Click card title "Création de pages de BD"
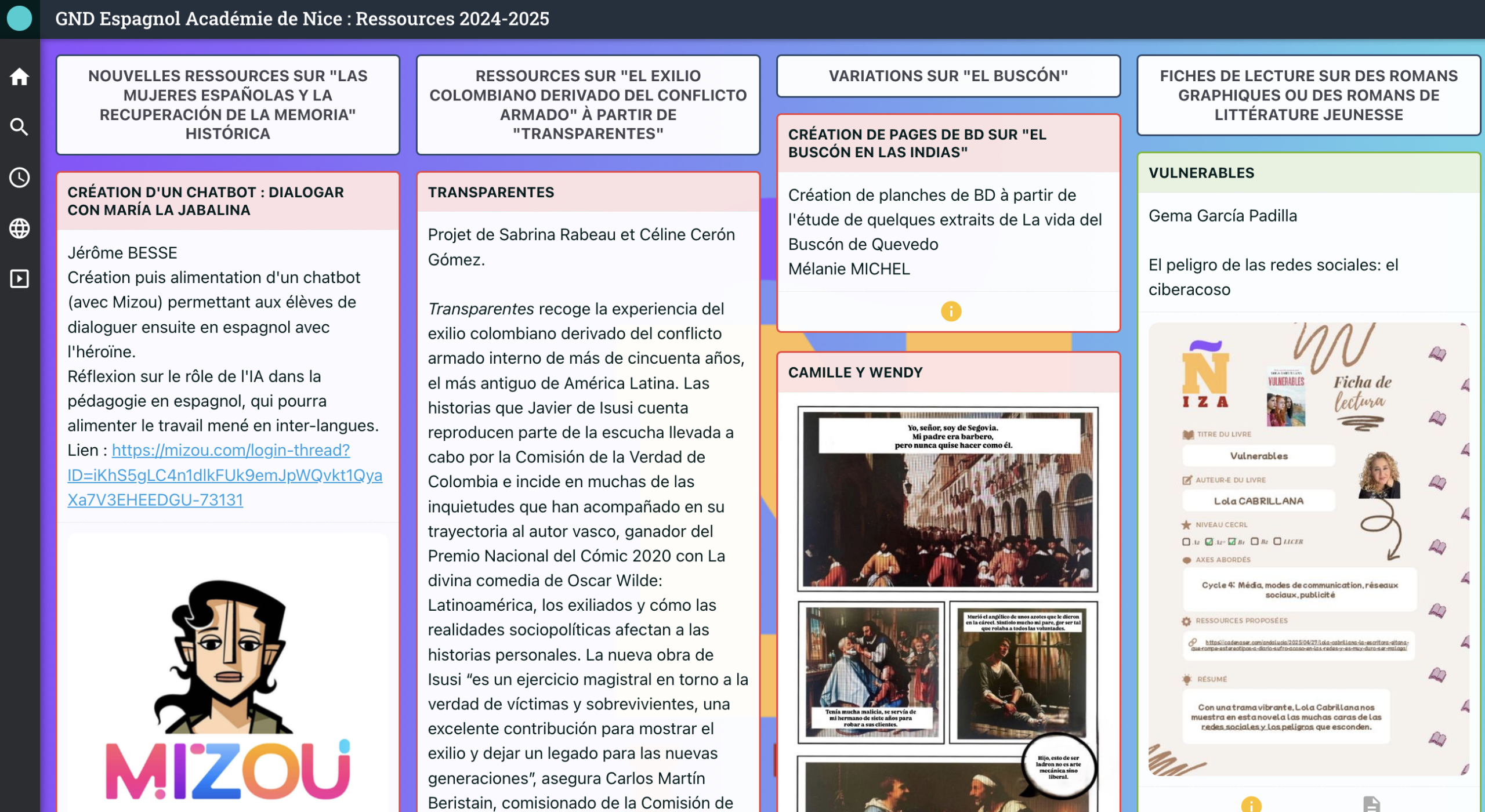1485x812 pixels. 917,143
